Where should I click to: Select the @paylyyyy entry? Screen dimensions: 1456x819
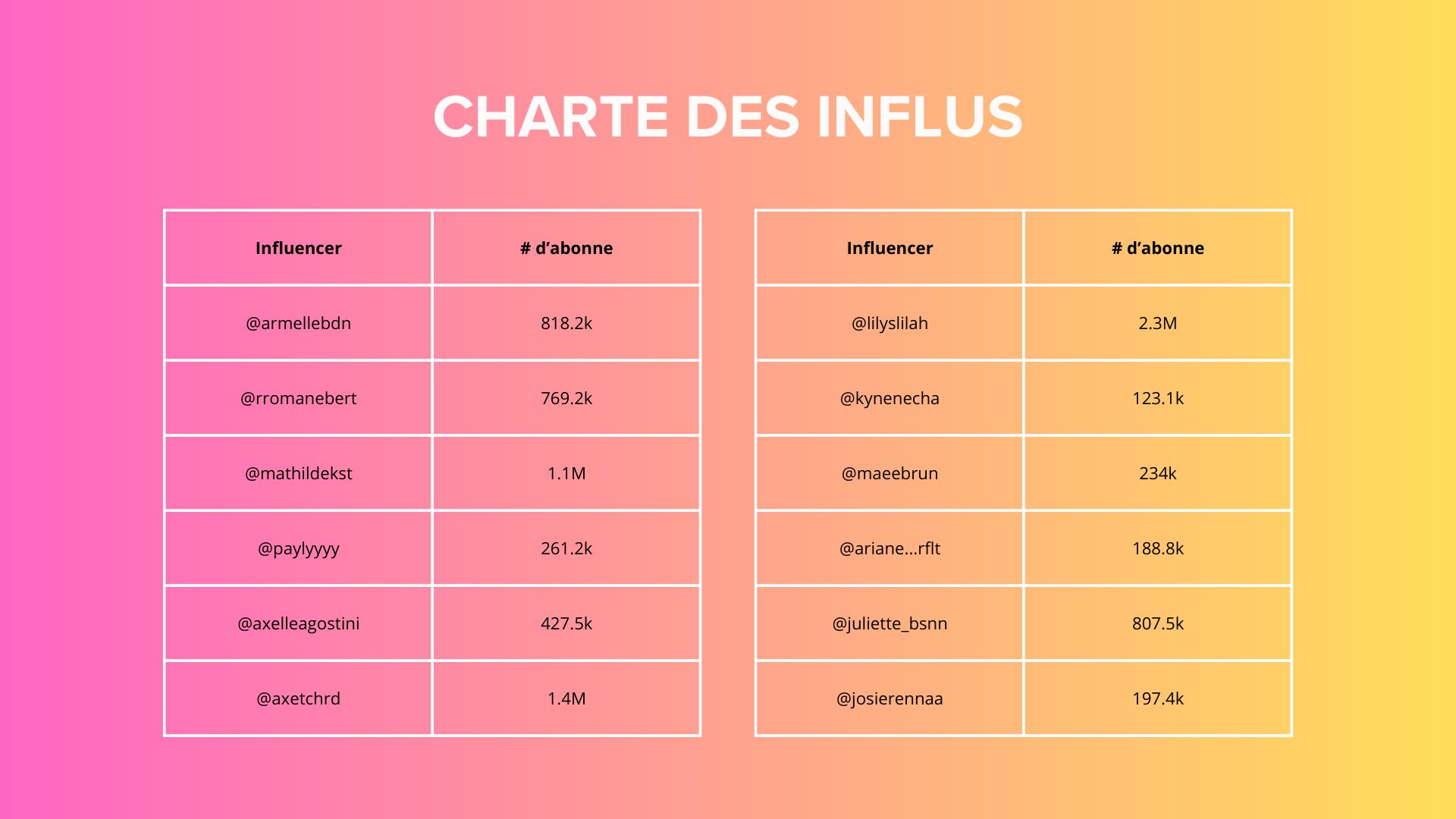point(299,548)
